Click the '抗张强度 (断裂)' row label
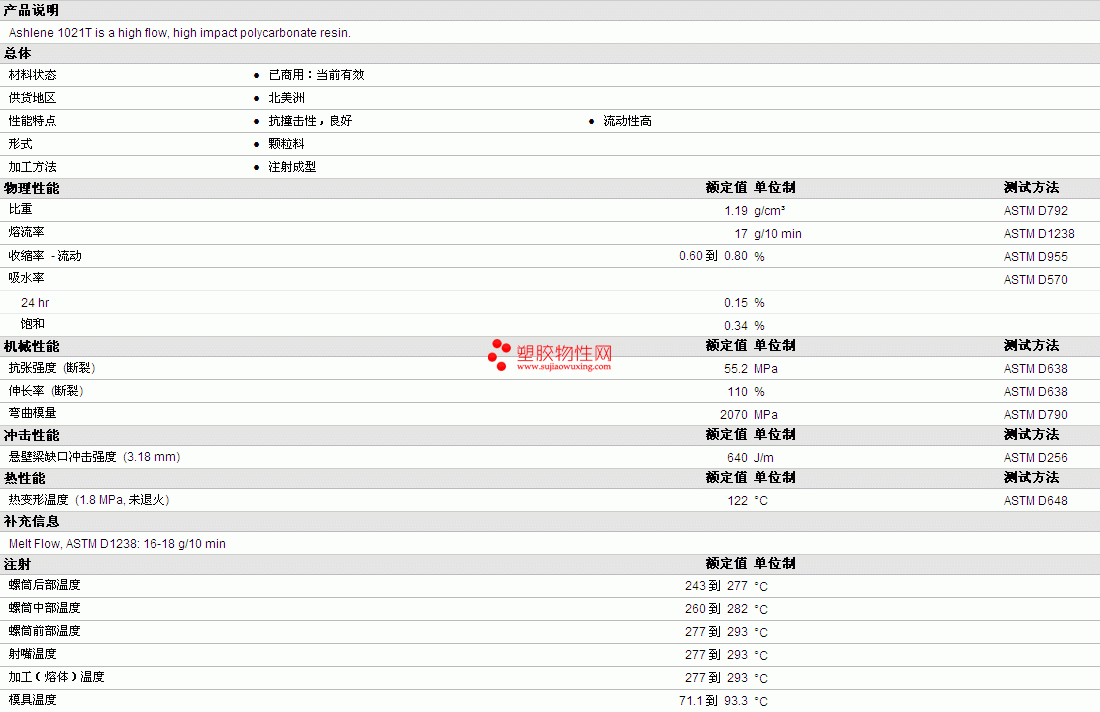 coord(52,368)
